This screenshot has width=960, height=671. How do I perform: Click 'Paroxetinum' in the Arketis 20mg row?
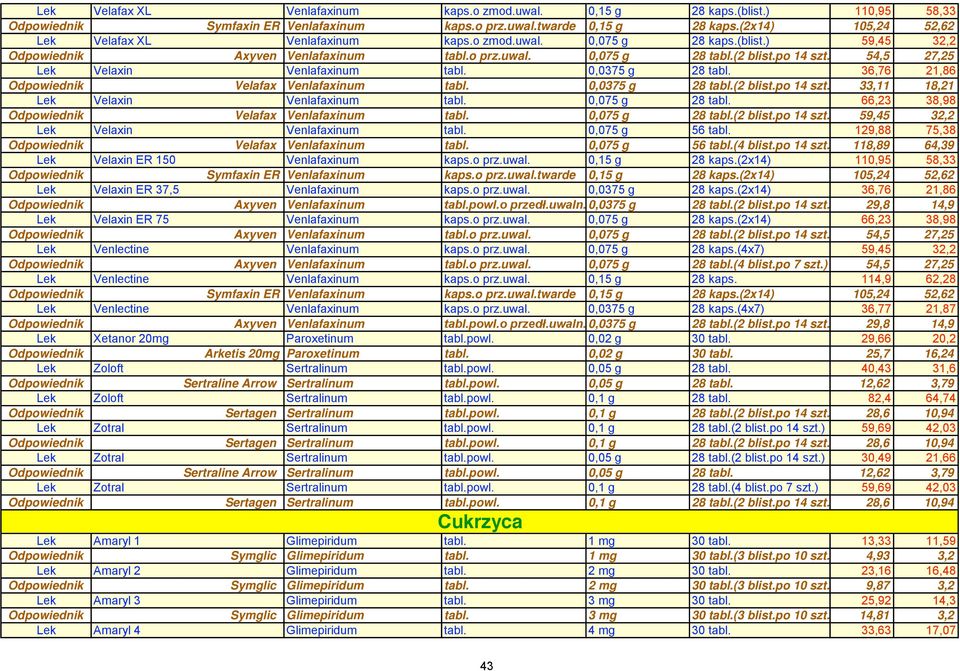(323, 354)
